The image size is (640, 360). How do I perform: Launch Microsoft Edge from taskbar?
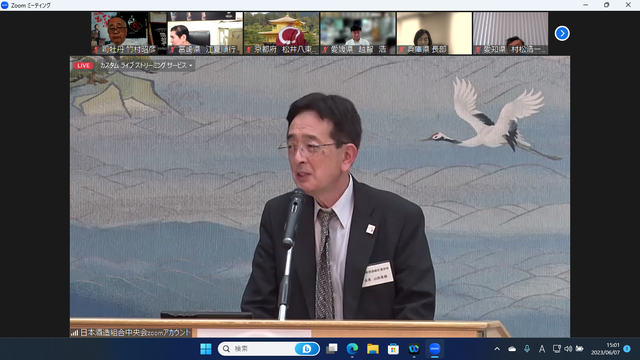point(352,349)
